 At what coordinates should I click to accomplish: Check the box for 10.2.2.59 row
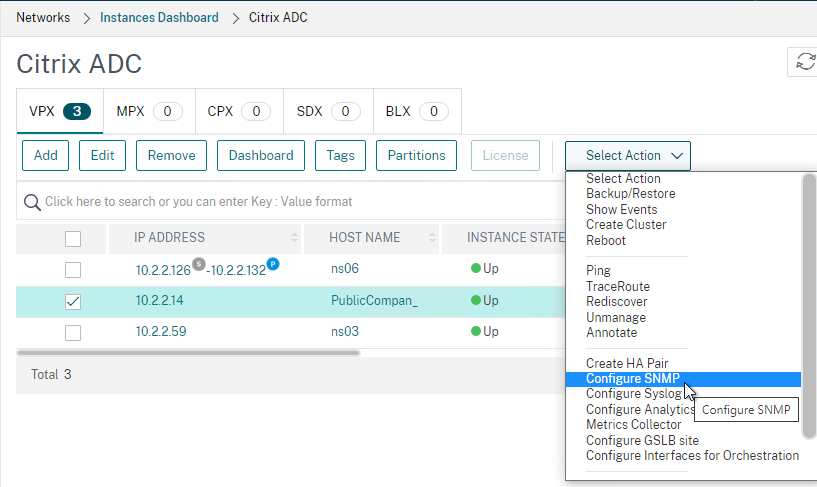tap(73, 333)
